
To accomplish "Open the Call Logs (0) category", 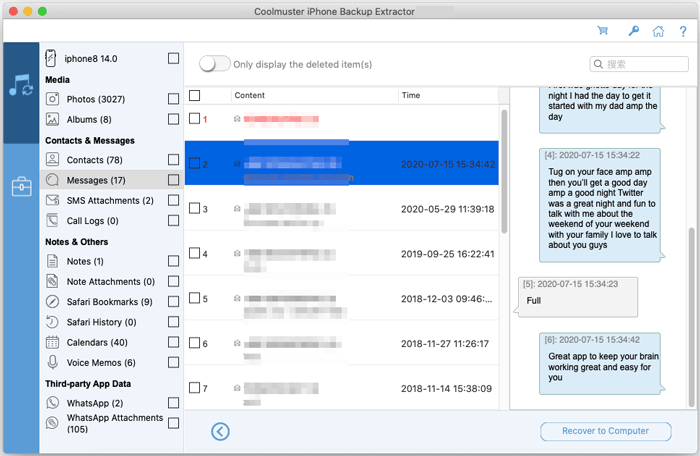I will [x=92, y=221].
